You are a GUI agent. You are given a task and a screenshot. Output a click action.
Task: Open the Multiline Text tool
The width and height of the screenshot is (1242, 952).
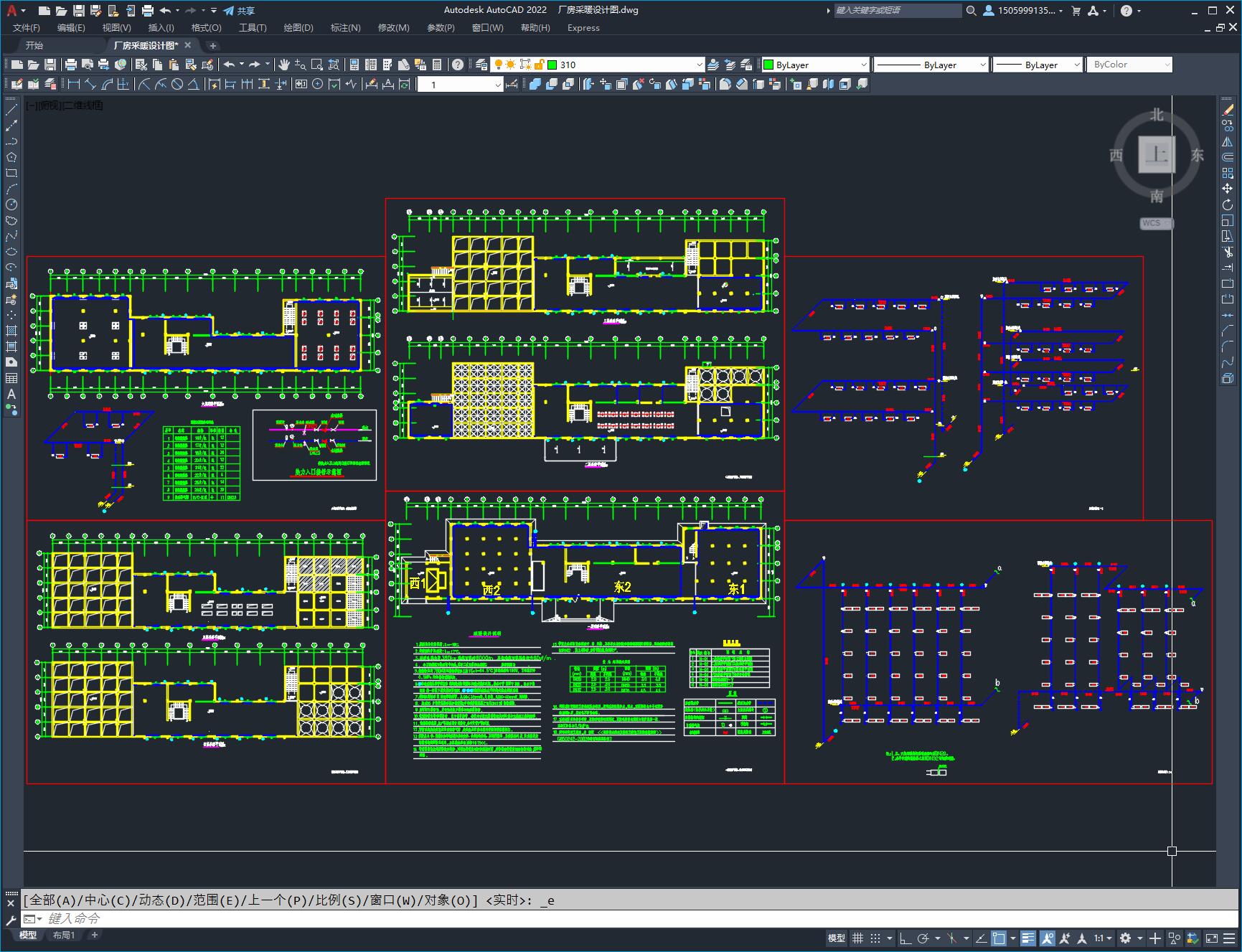coord(11,394)
